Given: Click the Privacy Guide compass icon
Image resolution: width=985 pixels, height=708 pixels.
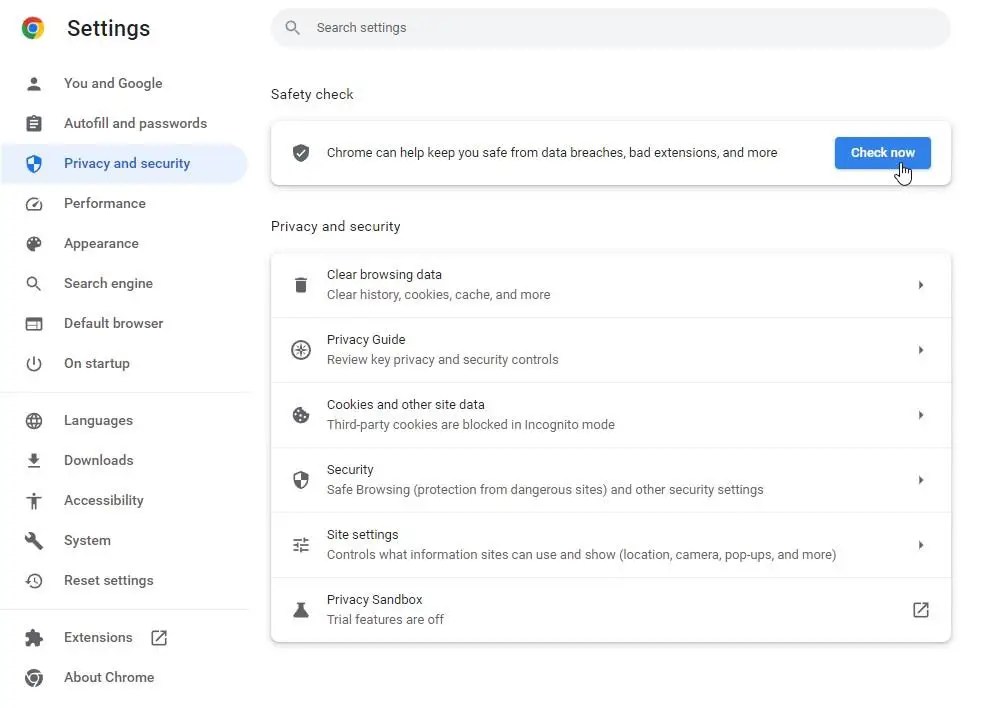Looking at the screenshot, I should pos(300,350).
